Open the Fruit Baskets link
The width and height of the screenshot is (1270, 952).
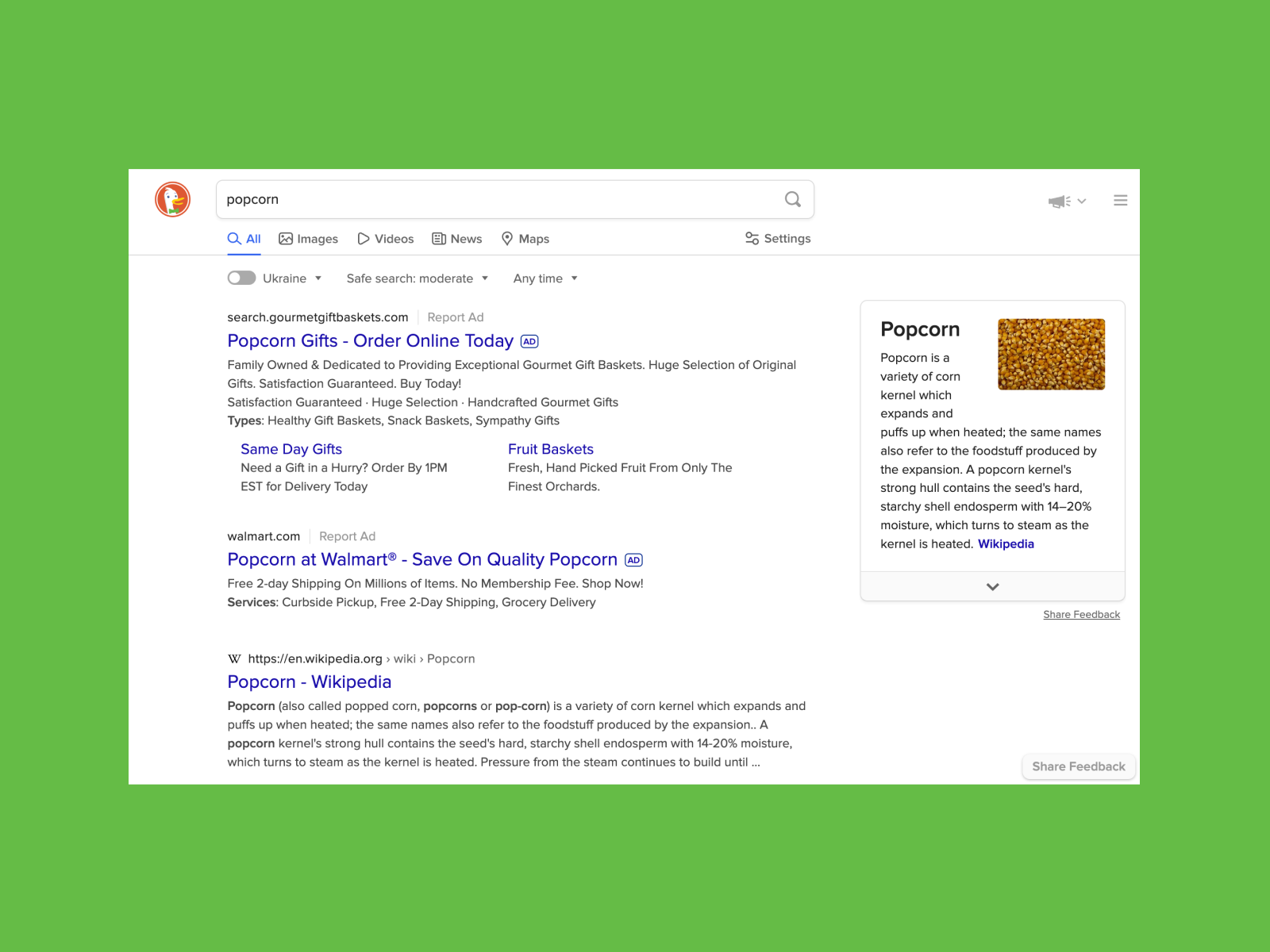pyautogui.click(x=551, y=449)
